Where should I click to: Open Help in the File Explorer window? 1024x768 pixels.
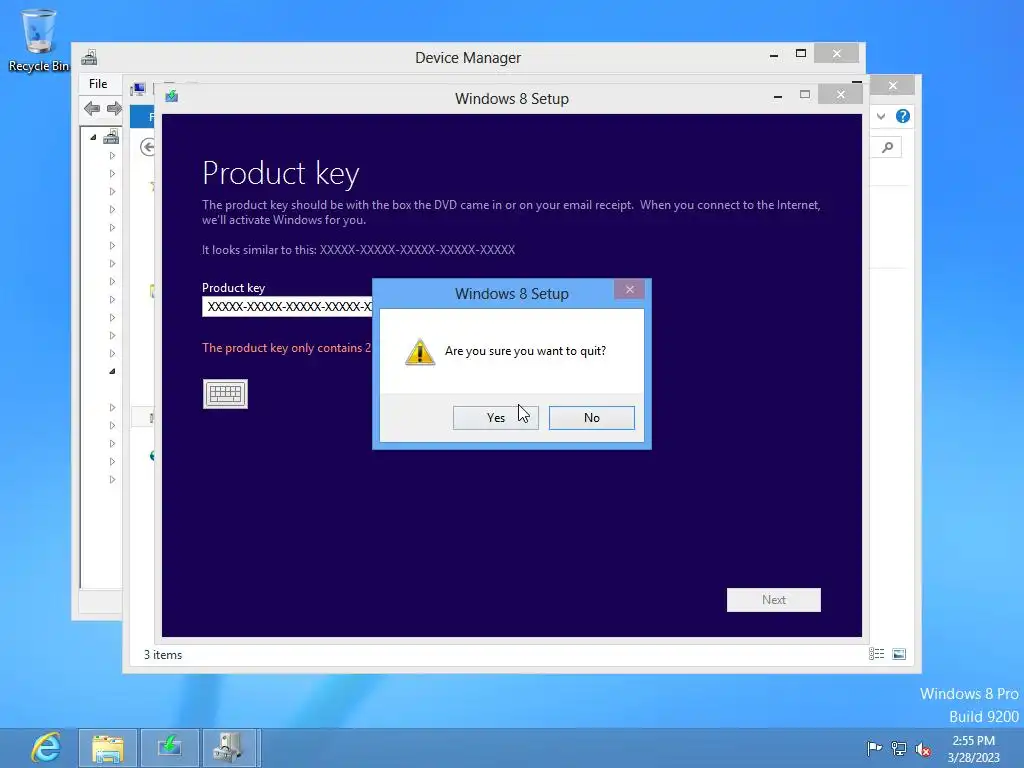click(x=903, y=116)
